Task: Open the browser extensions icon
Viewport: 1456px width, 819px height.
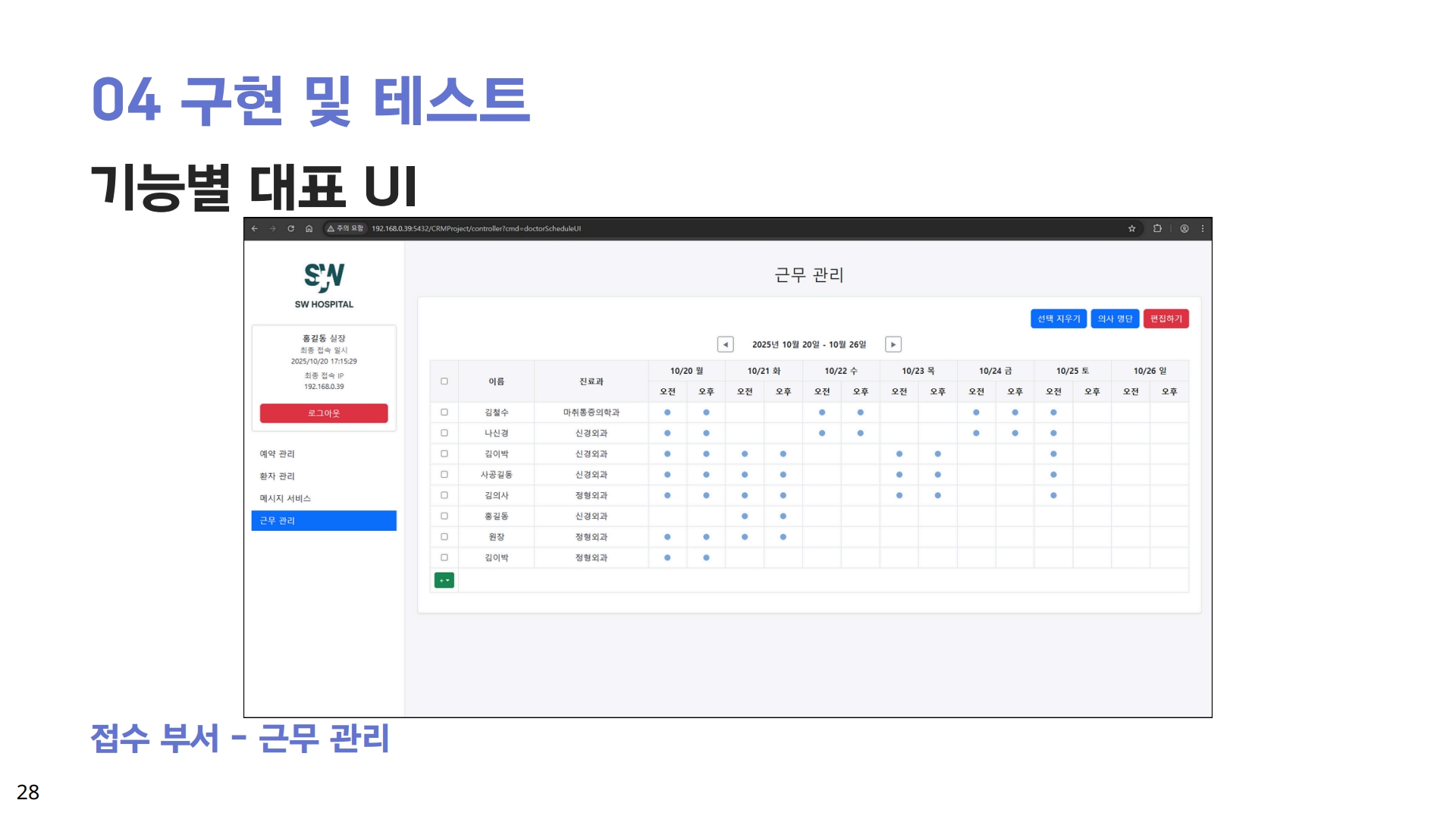Action: [1157, 228]
